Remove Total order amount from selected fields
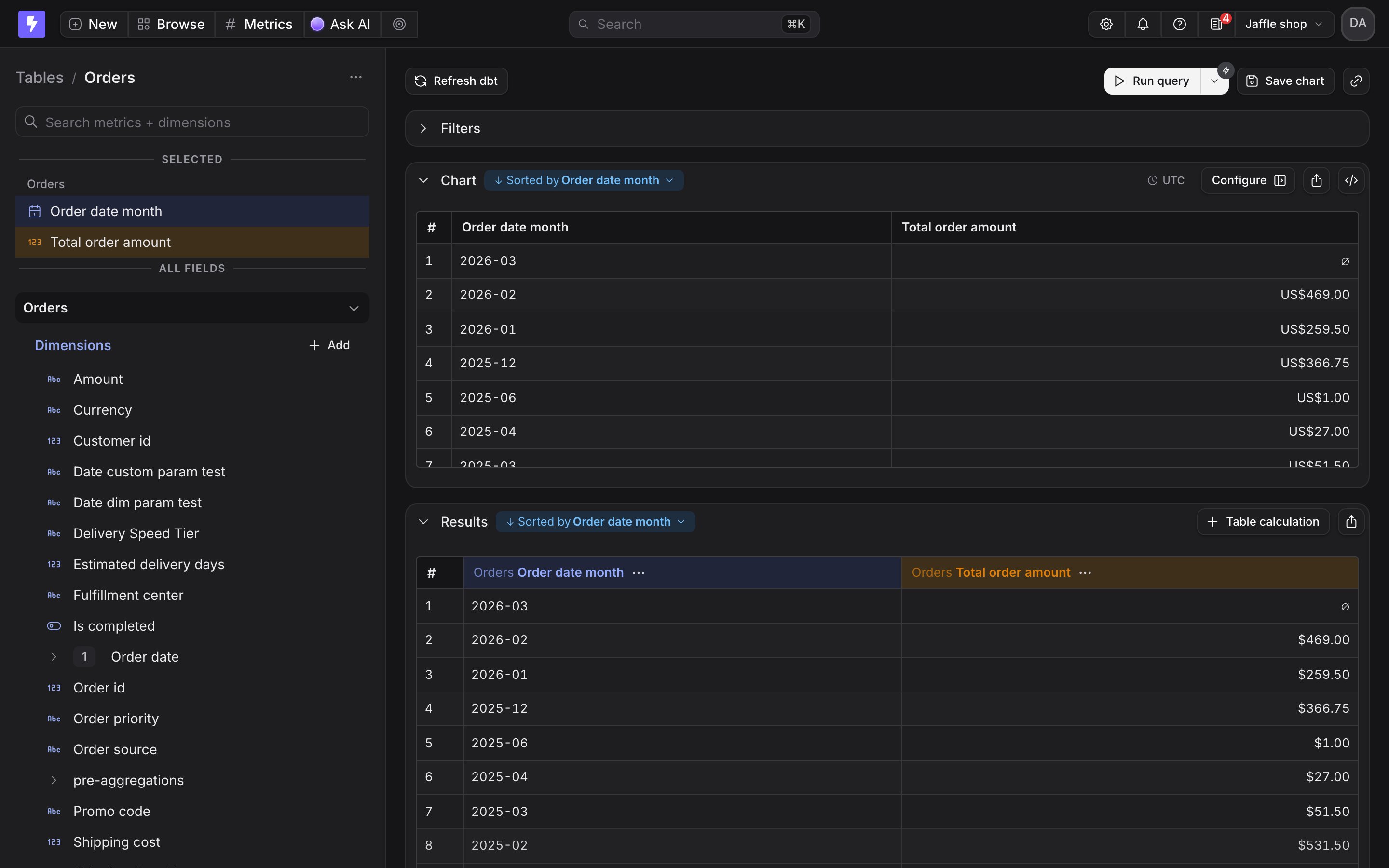The width and height of the screenshot is (1389, 868). [x=192, y=242]
